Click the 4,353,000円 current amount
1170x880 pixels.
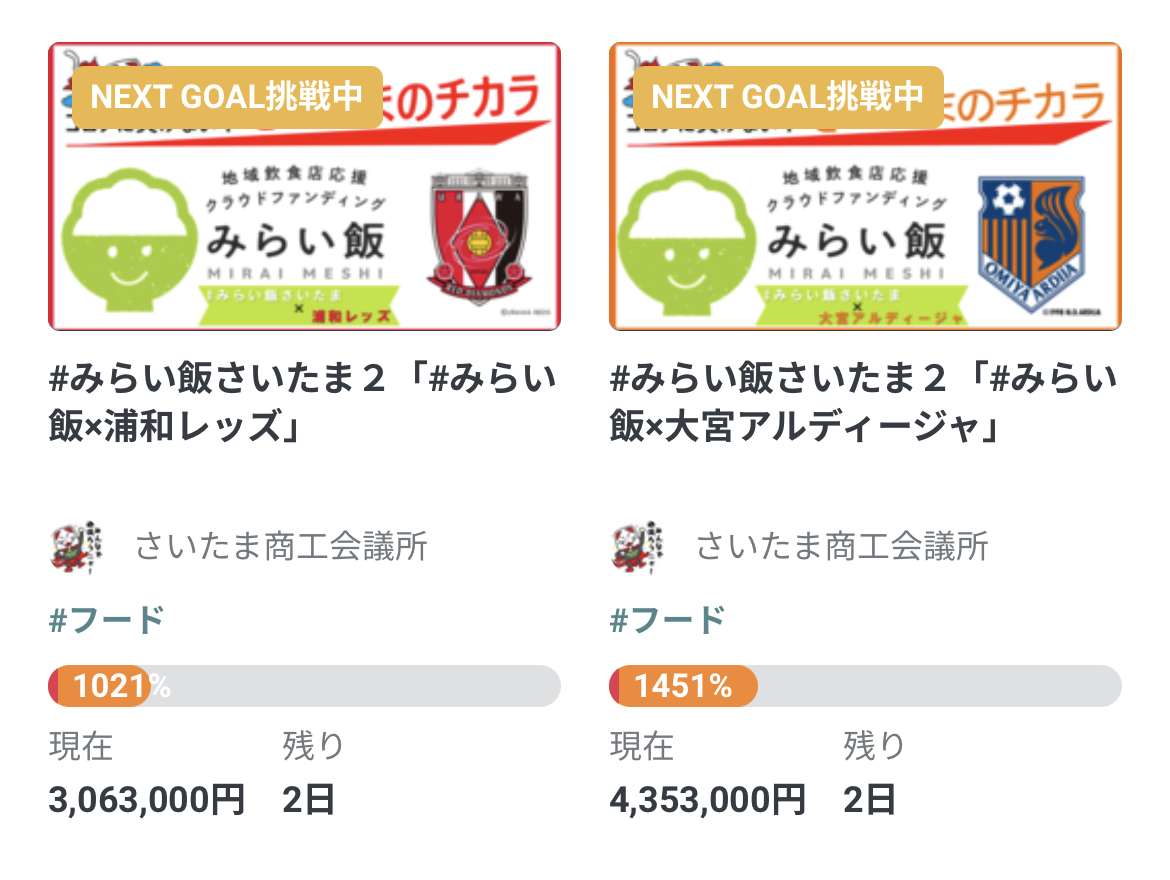pos(708,799)
